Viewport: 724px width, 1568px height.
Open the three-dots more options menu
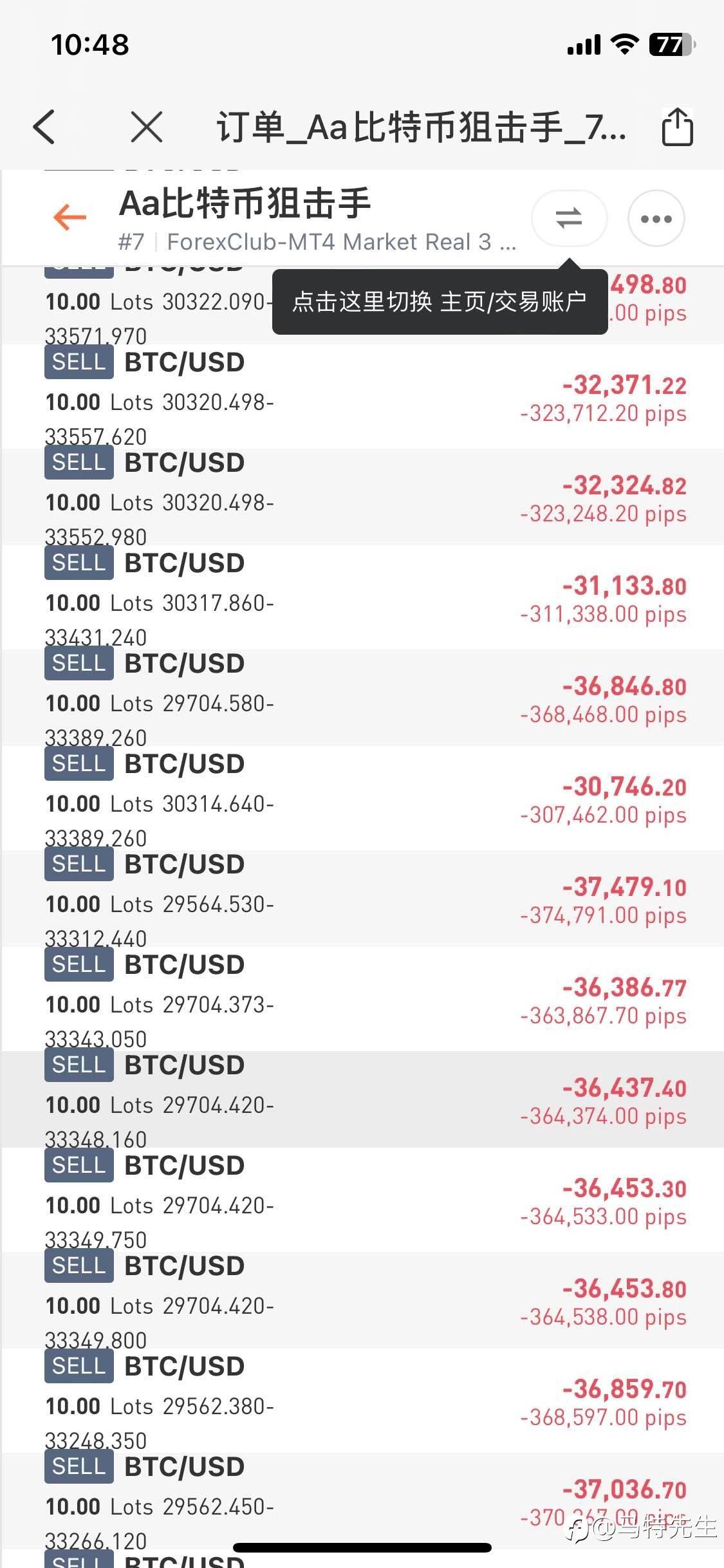click(x=656, y=219)
